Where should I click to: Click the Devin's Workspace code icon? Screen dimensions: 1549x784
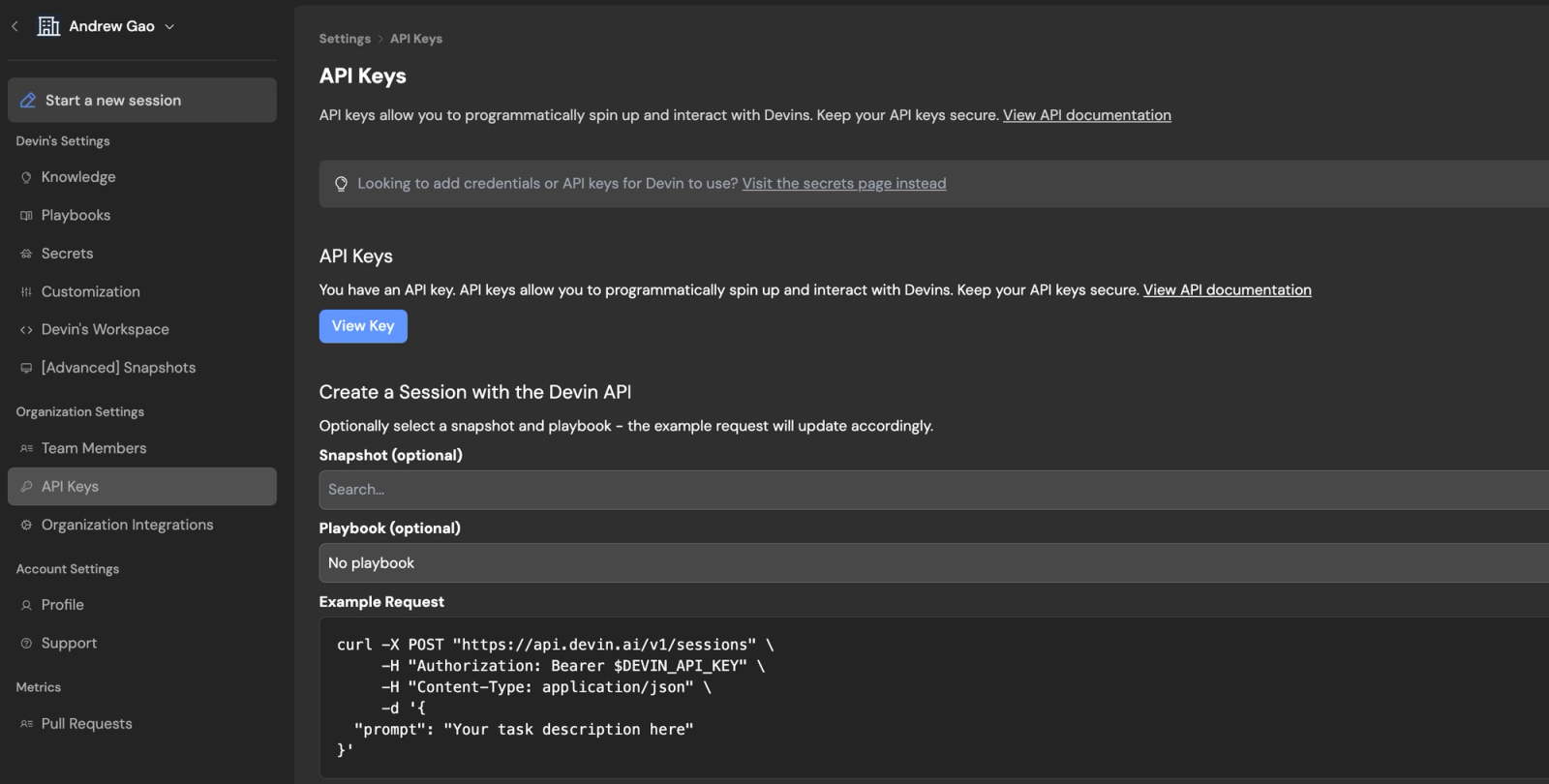[x=26, y=330]
